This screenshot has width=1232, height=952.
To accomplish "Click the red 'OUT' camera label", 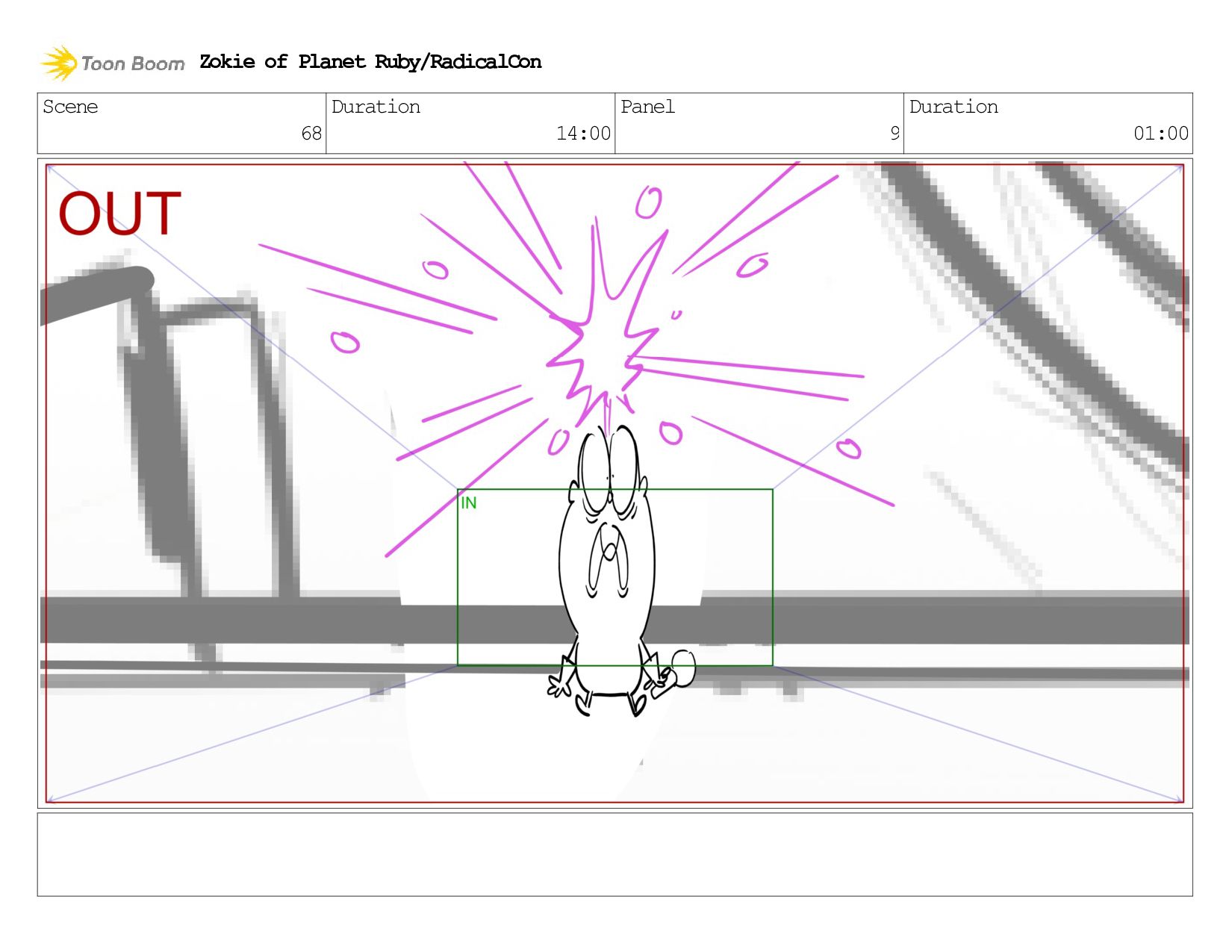I will coord(119,214).
